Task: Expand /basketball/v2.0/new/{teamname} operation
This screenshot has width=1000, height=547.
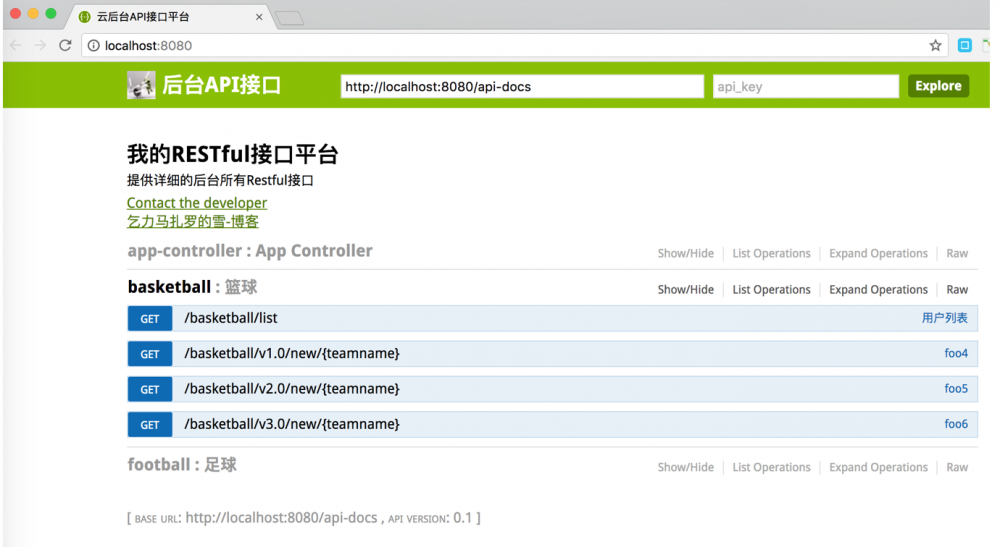Action: 292,389
